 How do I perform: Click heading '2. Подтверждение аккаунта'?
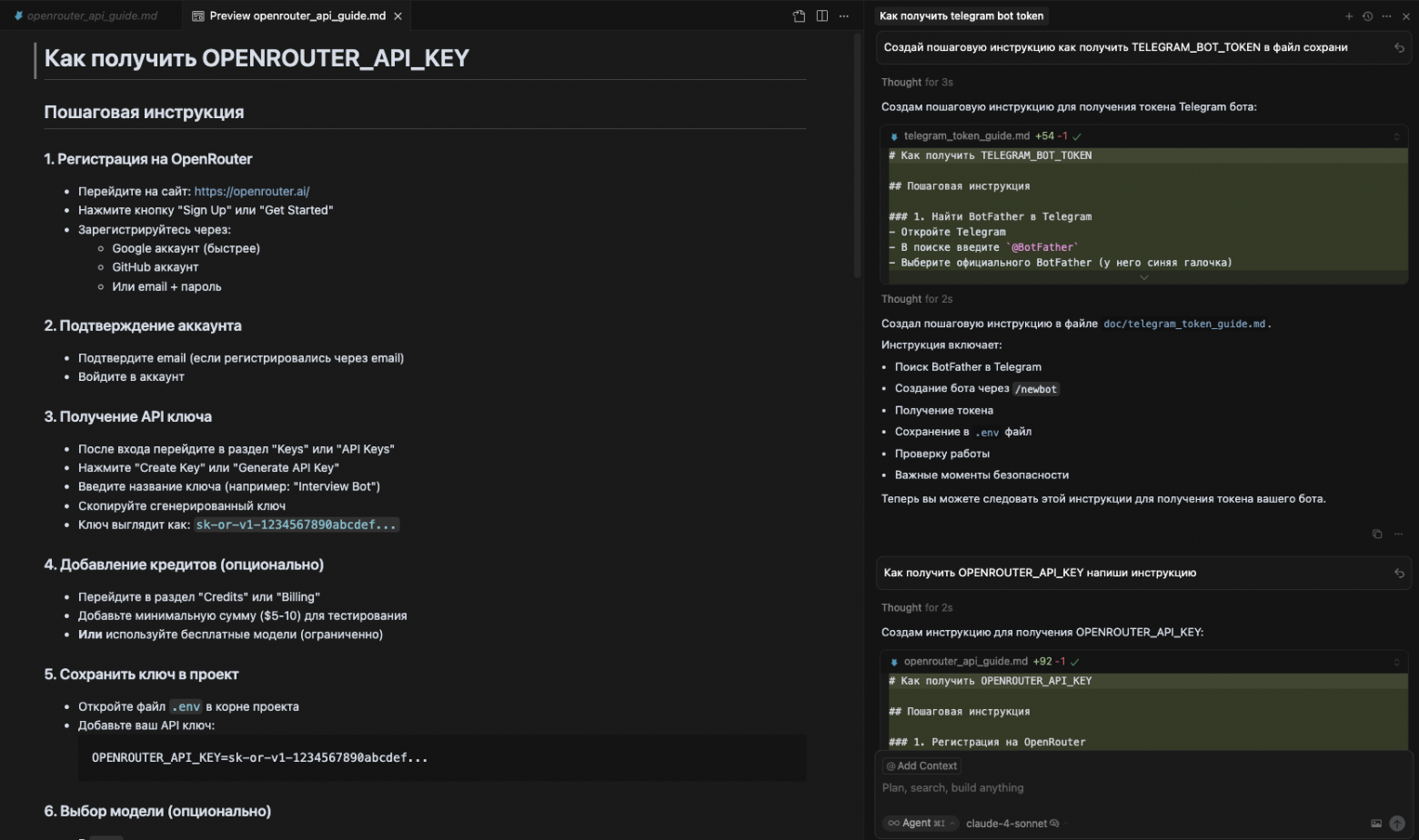click(x=143, y=326)
